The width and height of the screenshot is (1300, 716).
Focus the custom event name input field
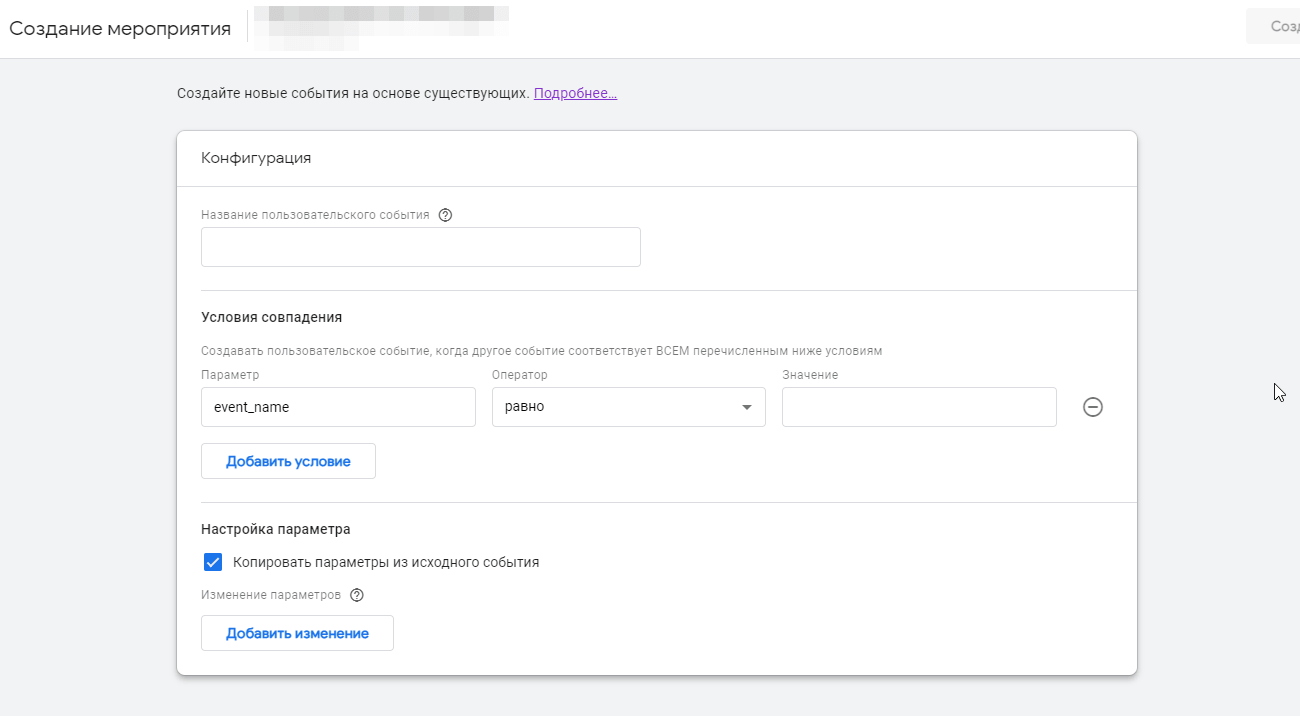pos(420,247)
